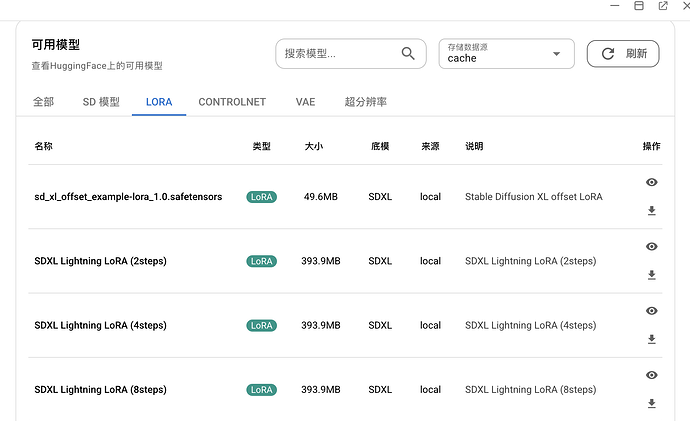Click the 49.6MB size value
Image resolution: width=690 pixels, height=421 pixels.
click(x=321, y=197)
